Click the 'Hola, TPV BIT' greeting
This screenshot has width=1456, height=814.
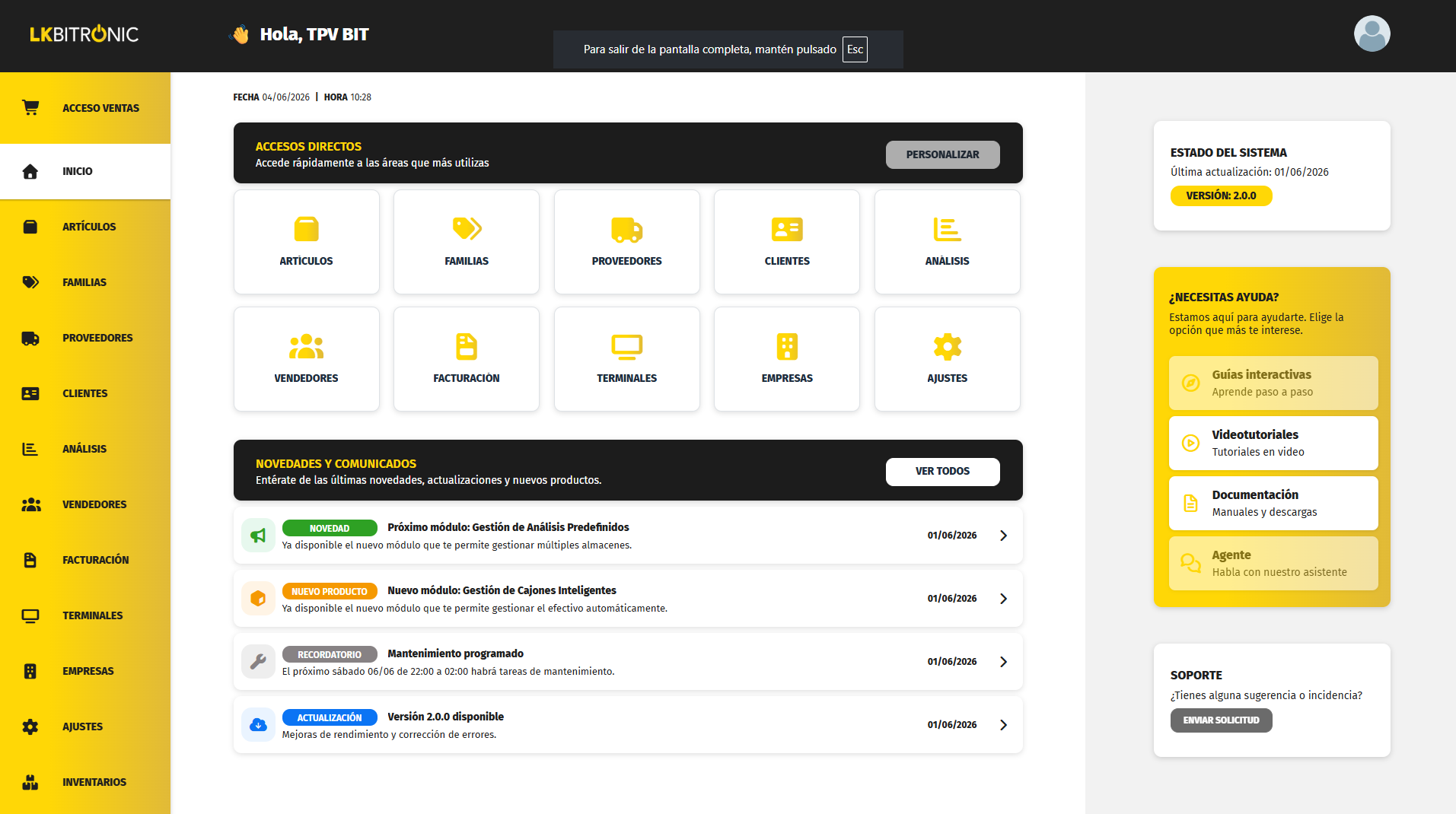coord(314,34)
